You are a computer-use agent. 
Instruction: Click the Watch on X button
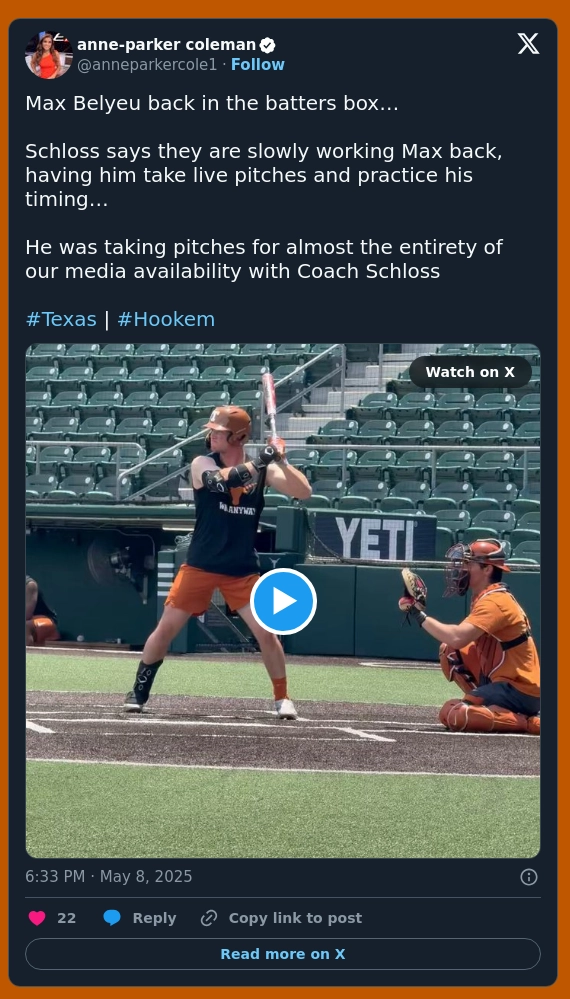tap(470, 372)
